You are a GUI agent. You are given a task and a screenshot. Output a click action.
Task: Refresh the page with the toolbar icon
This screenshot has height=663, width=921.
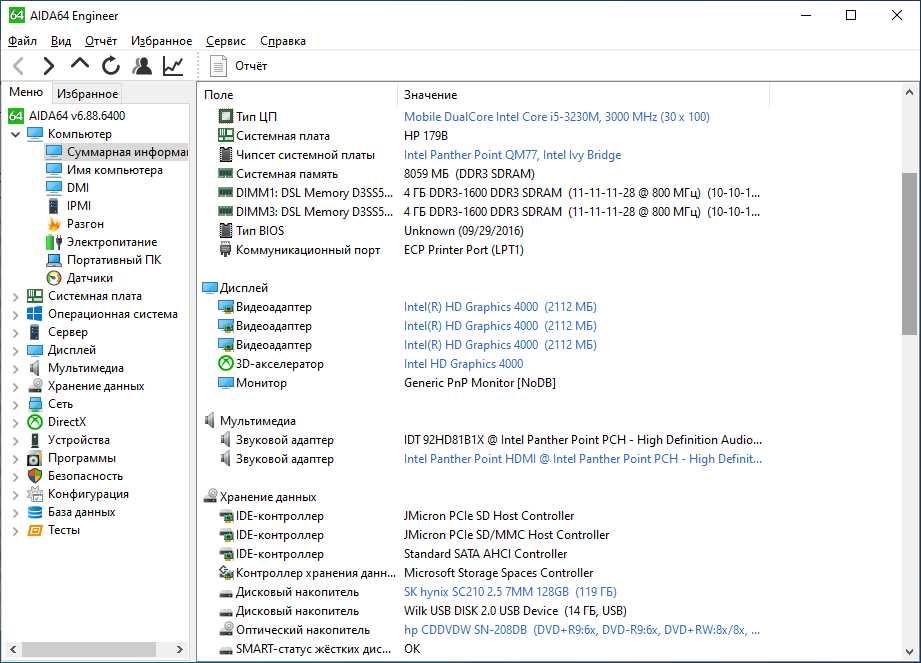pyautogui.click(x=110, y=66)
